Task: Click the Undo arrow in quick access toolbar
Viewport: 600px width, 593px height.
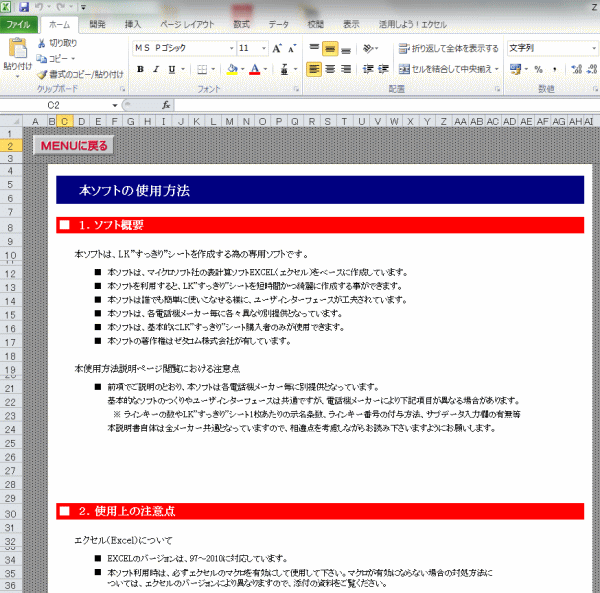Action: point(39,7)
